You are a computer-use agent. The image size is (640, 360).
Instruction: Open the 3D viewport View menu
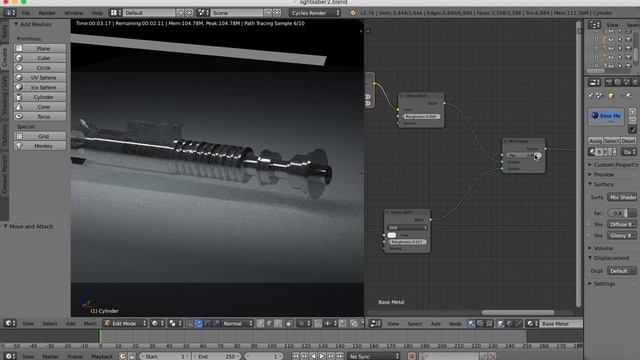coord(28,324)
